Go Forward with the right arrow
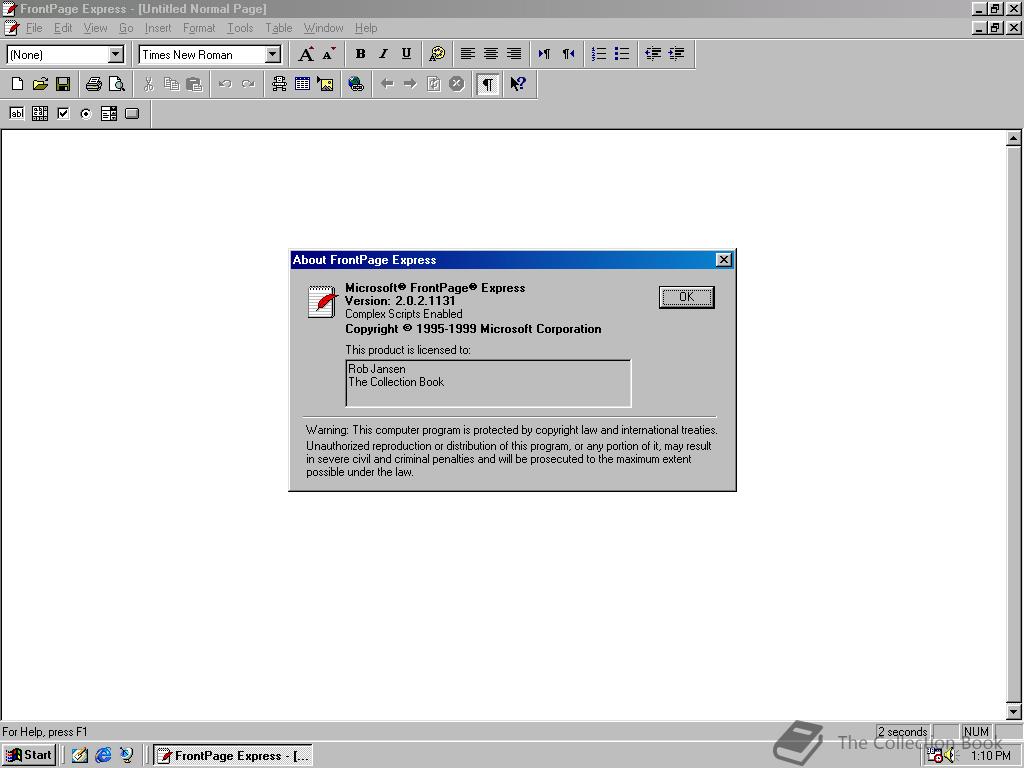This screenshot has width=1024, height=768. [x=410, y=84]
